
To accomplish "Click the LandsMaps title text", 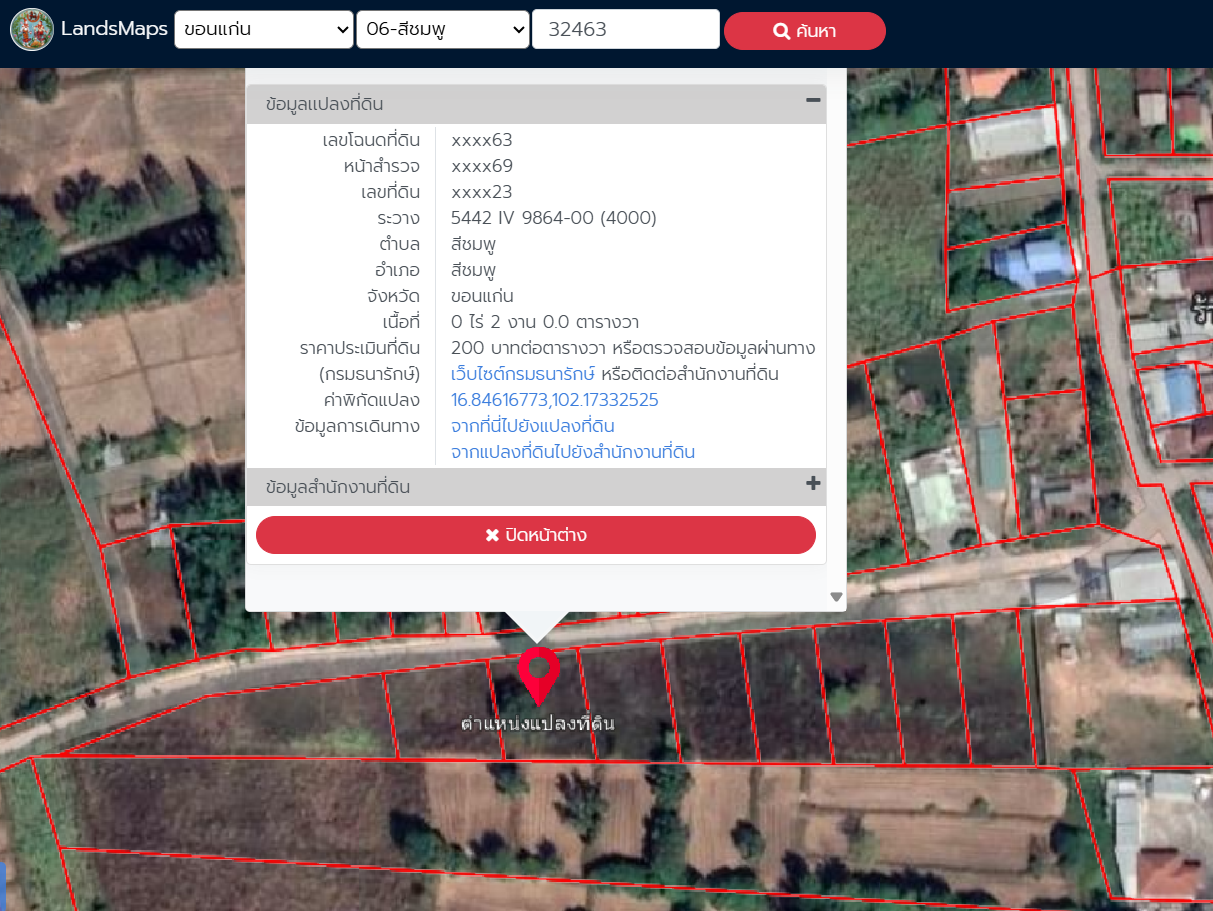I will (x=114, y=30).
